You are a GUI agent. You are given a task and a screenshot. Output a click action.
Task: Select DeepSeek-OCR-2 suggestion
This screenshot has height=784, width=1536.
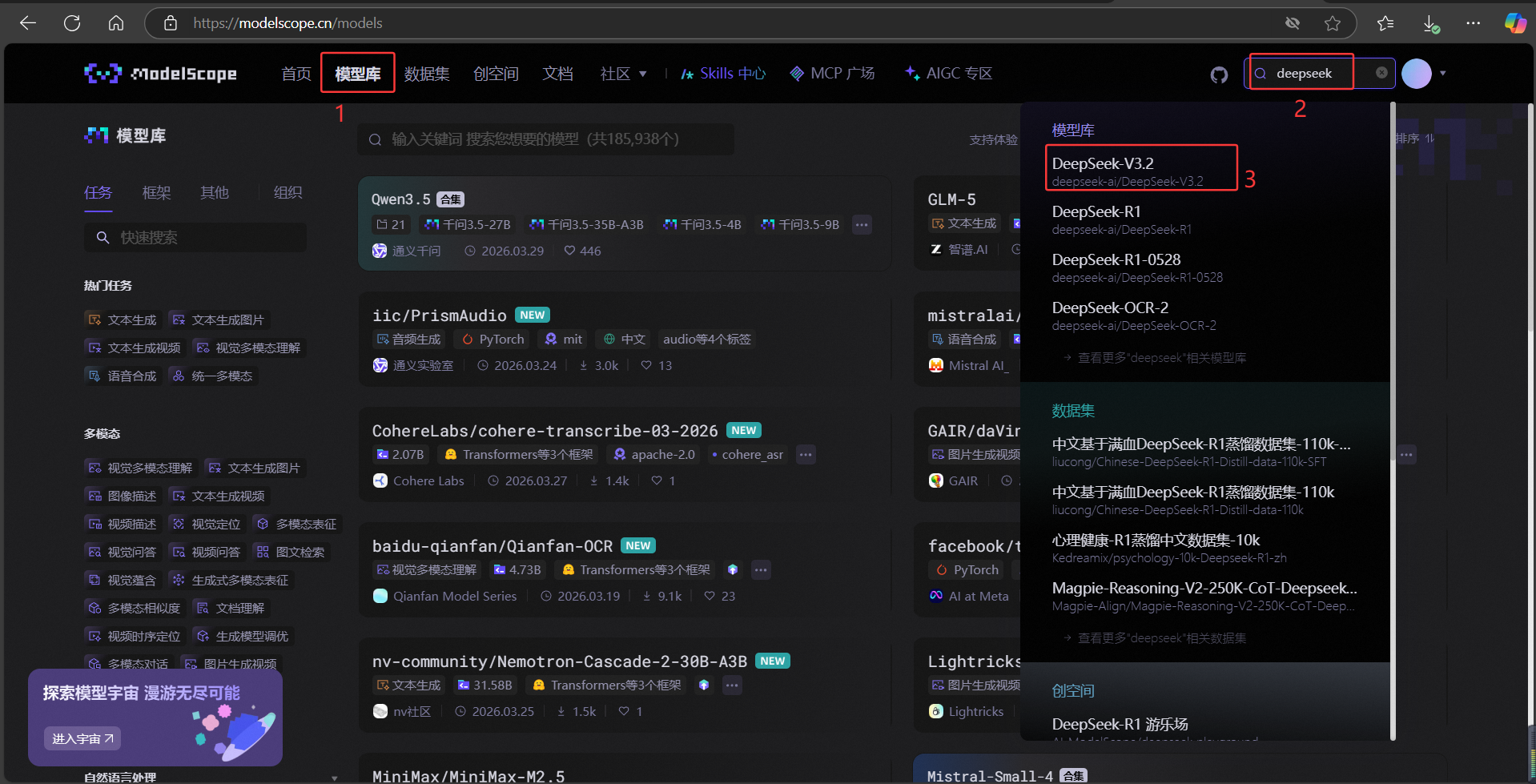pos(1134,316)
